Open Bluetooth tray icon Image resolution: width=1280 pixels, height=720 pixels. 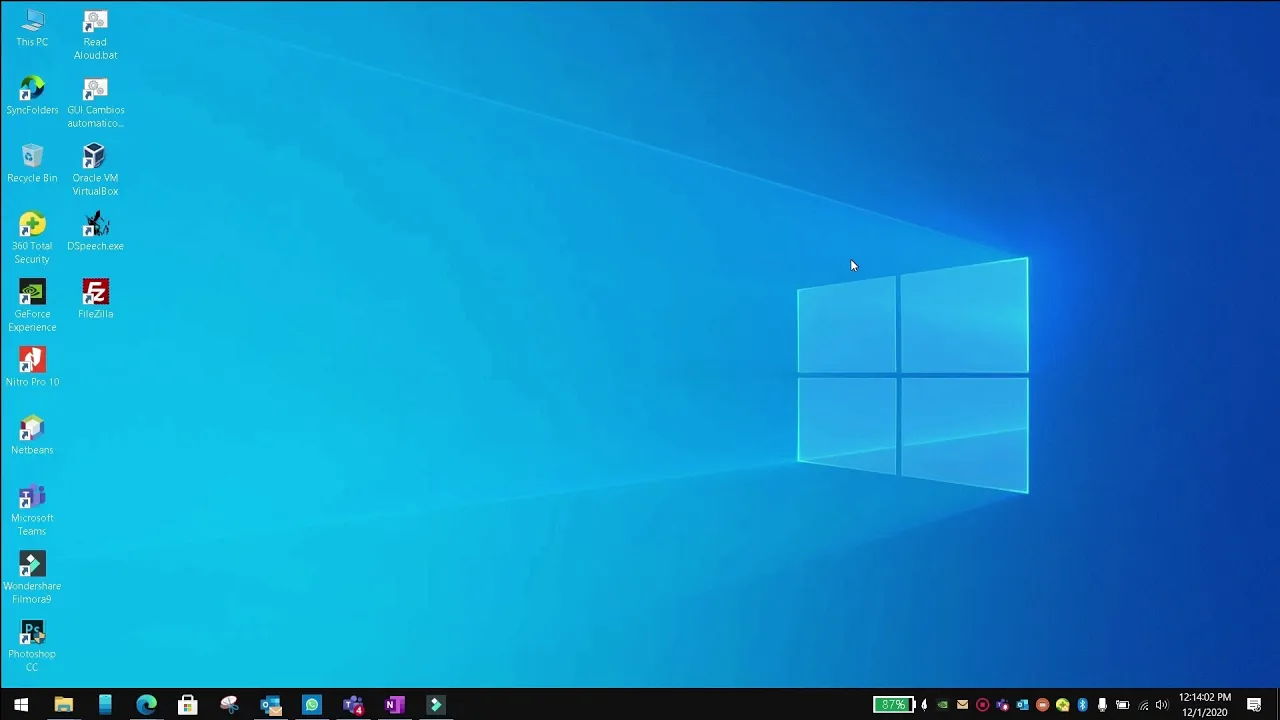click(1082, 705)
